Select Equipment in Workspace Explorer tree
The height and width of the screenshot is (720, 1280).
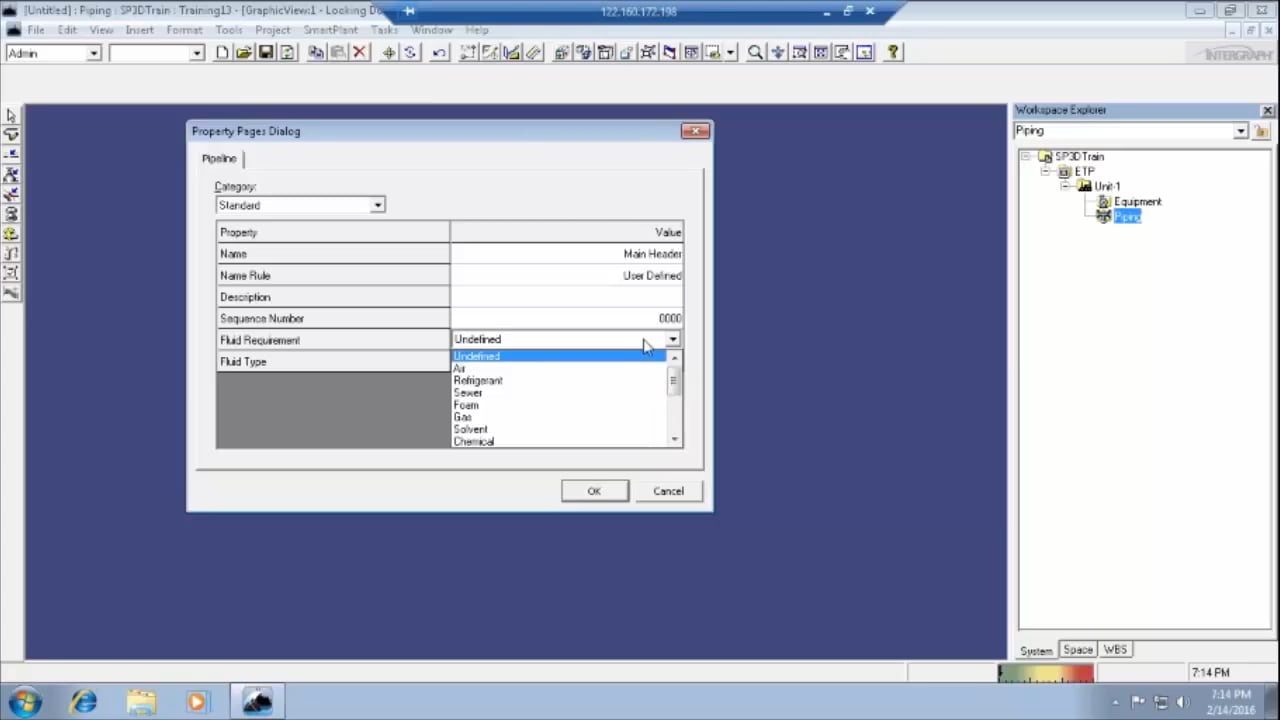click(x=1137, y=202)
